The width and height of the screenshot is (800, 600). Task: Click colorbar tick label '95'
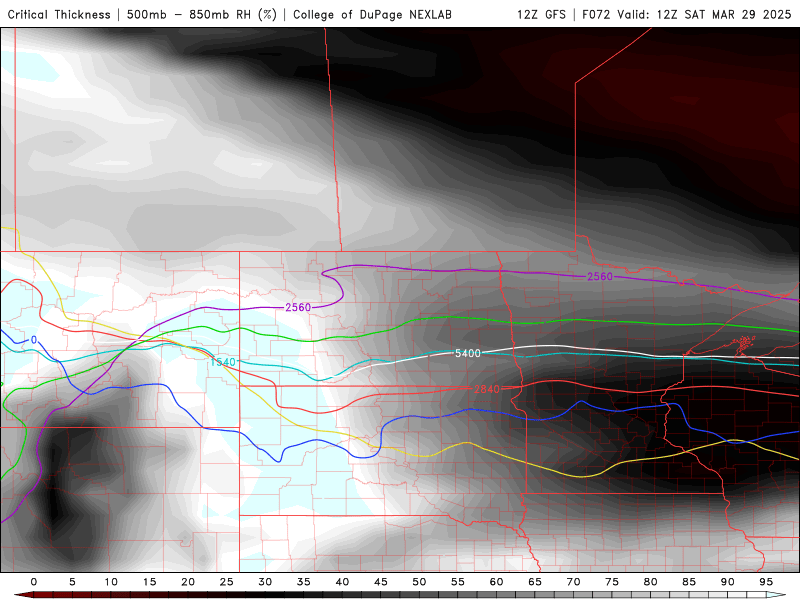(x=766, y=582)
